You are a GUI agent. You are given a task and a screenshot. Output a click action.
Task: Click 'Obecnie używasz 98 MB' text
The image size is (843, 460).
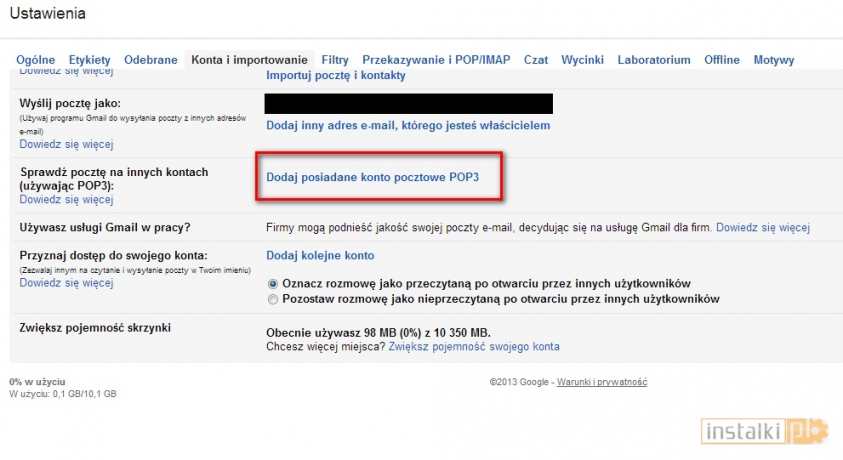378,333
